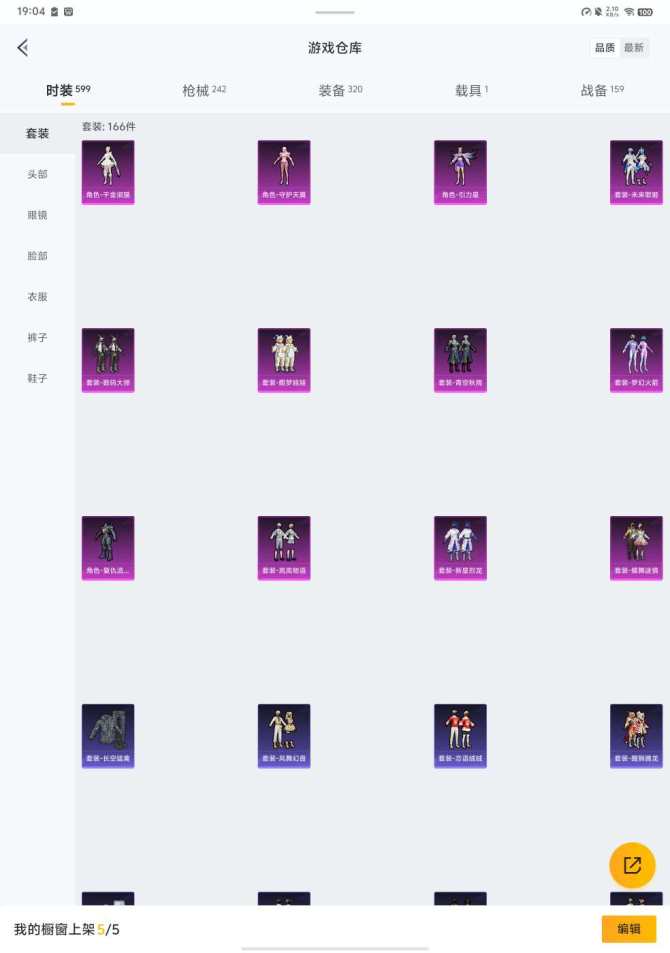This screenshot has height=953, width=670.
Task: Open the 梦幻火箭 white bodysuit outfit card
Action: [x=636, y=360]
